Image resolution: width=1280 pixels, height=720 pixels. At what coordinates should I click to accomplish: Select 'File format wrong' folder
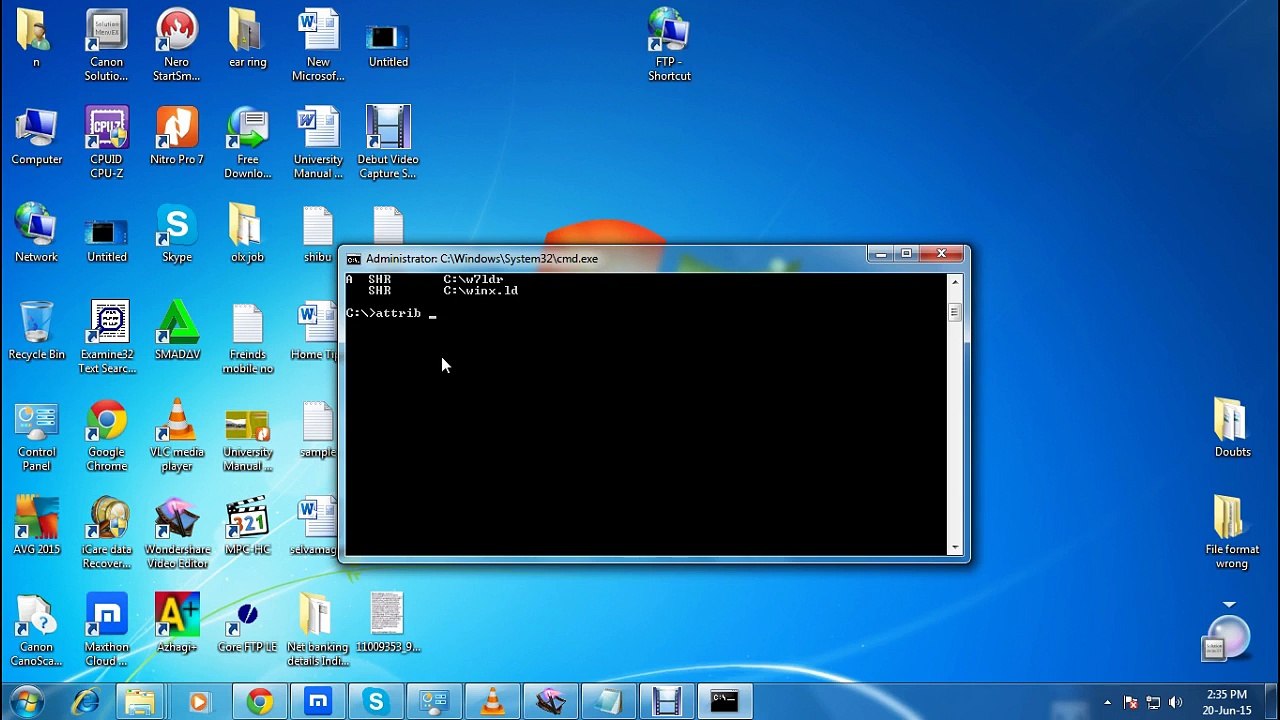pos(1232,533)
